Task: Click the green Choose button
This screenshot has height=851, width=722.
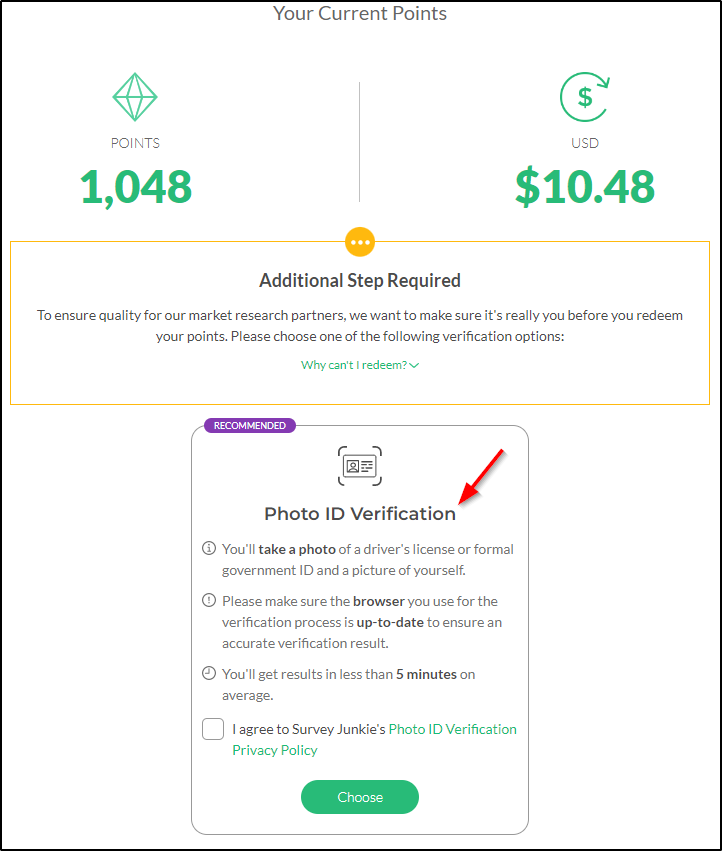Action: click(x=360, y=797)
